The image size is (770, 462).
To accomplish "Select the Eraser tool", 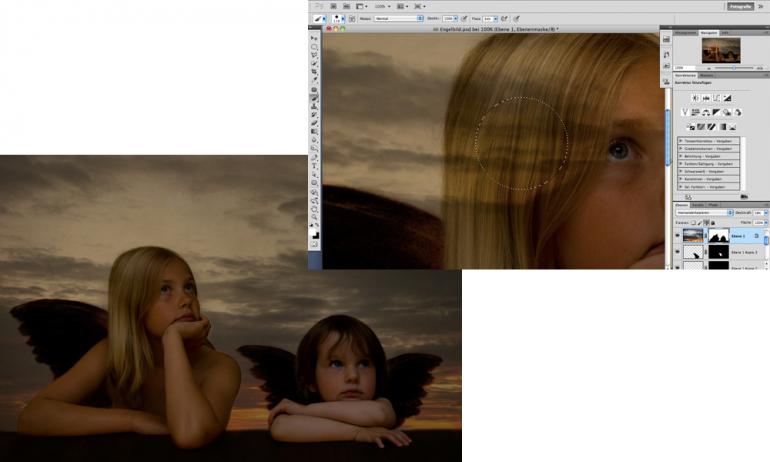I will 314,123.
